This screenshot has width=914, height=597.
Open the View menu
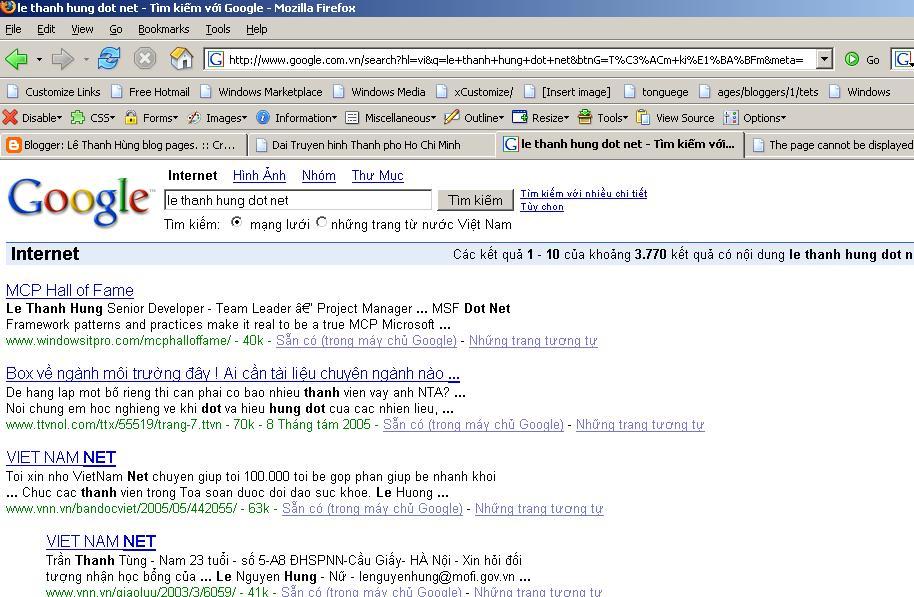point(82,29)
